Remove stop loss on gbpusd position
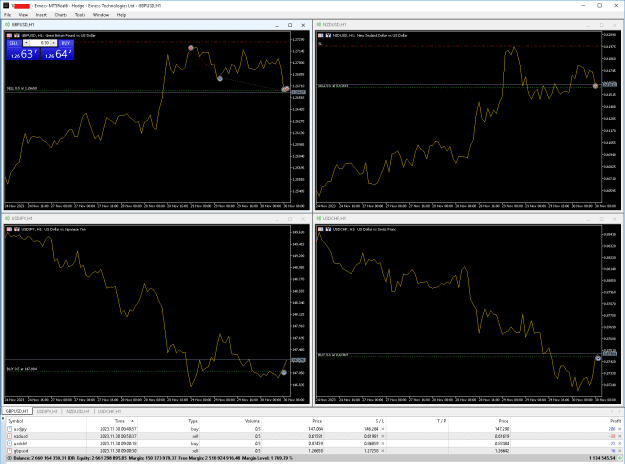 pyautogui.click(x=383, y=451)
